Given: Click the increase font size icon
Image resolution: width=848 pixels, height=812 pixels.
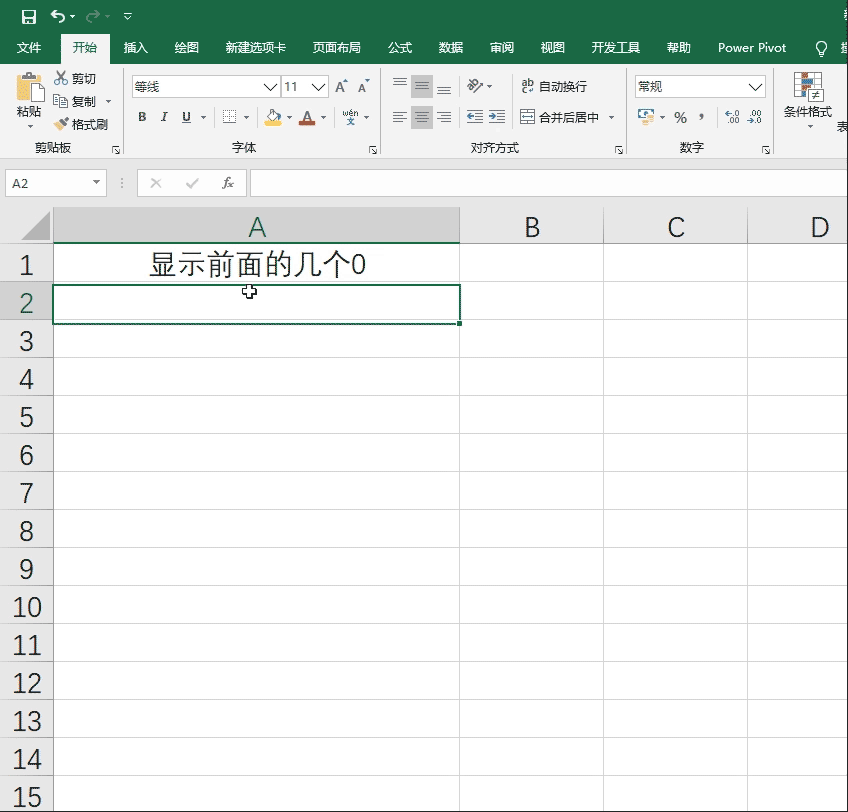Looking at the screenshot, I should pyautogui.click(x=341, y=87).
